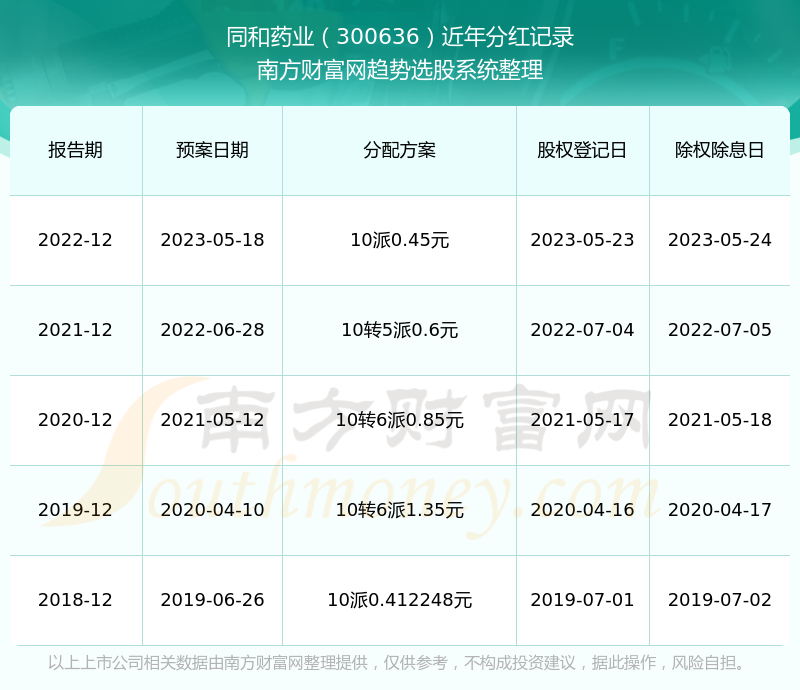Click the 报告期 column header
Viewport: 800px width, 690px height.
(x=76, y=150)
